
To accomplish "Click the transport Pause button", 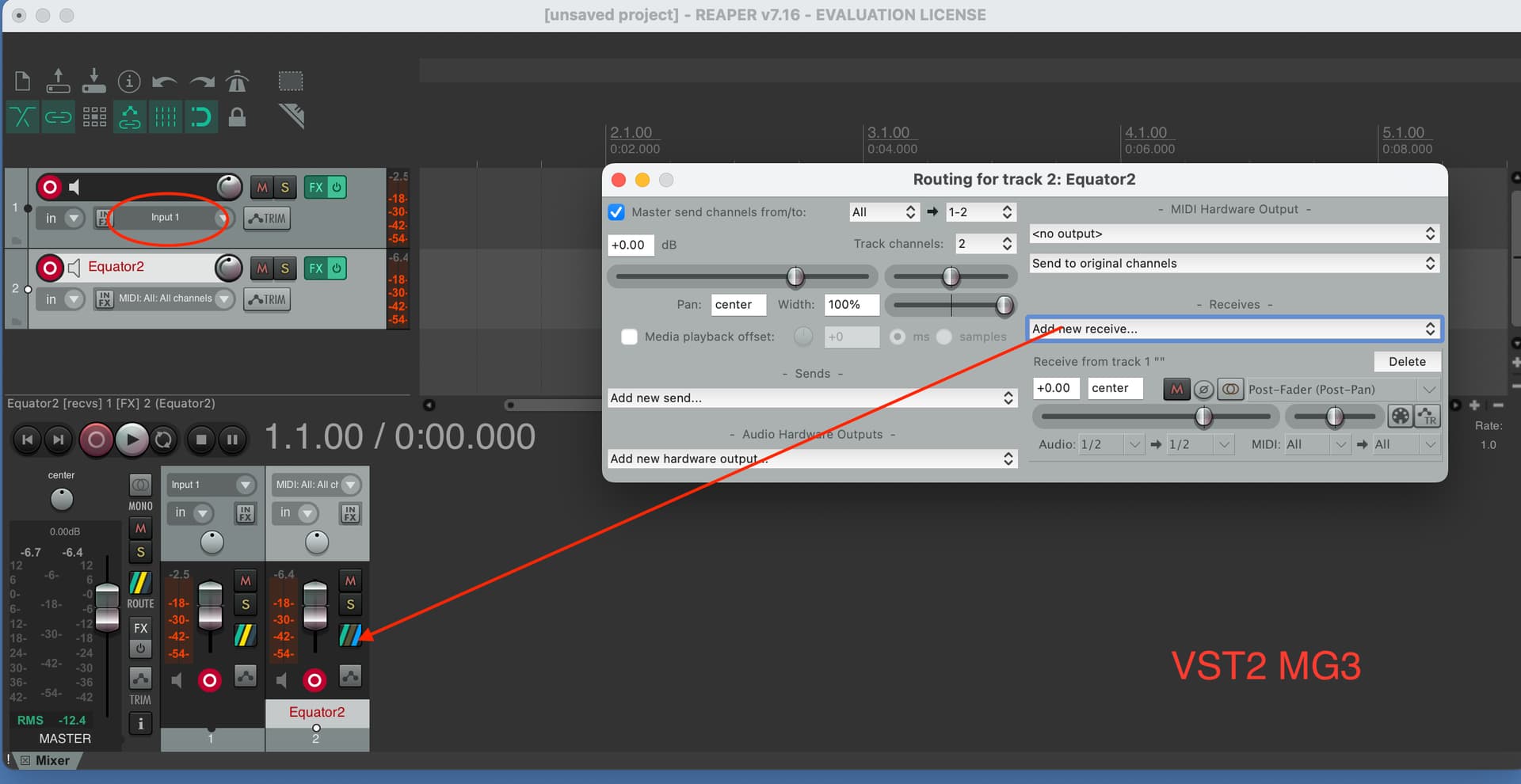I will coord(232,439).
